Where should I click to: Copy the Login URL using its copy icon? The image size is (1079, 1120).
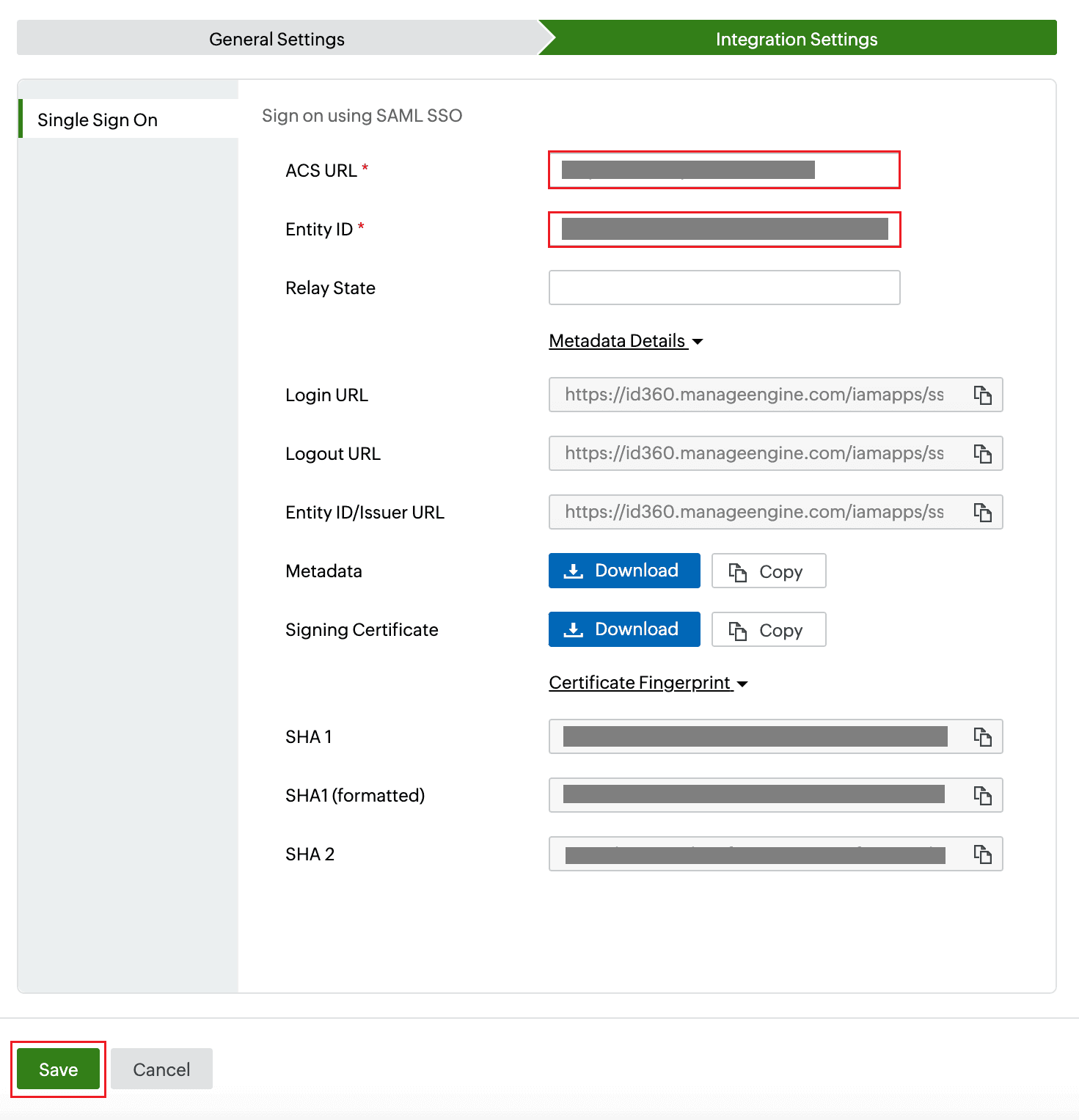[x=982, y=395]
